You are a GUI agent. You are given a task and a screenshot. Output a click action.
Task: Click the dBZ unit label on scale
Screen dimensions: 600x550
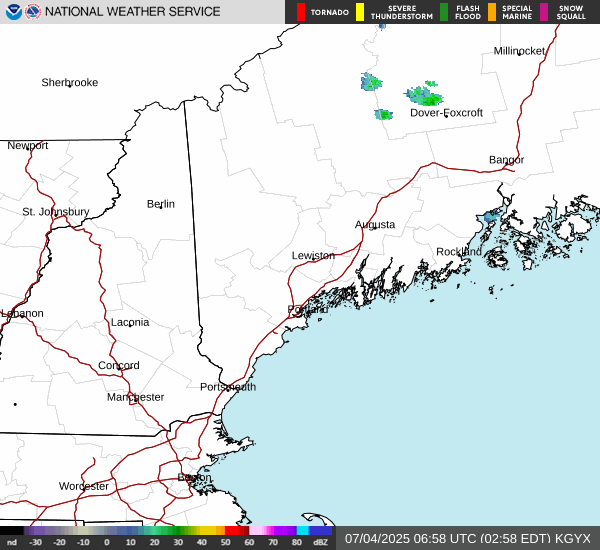coord(320,542)
